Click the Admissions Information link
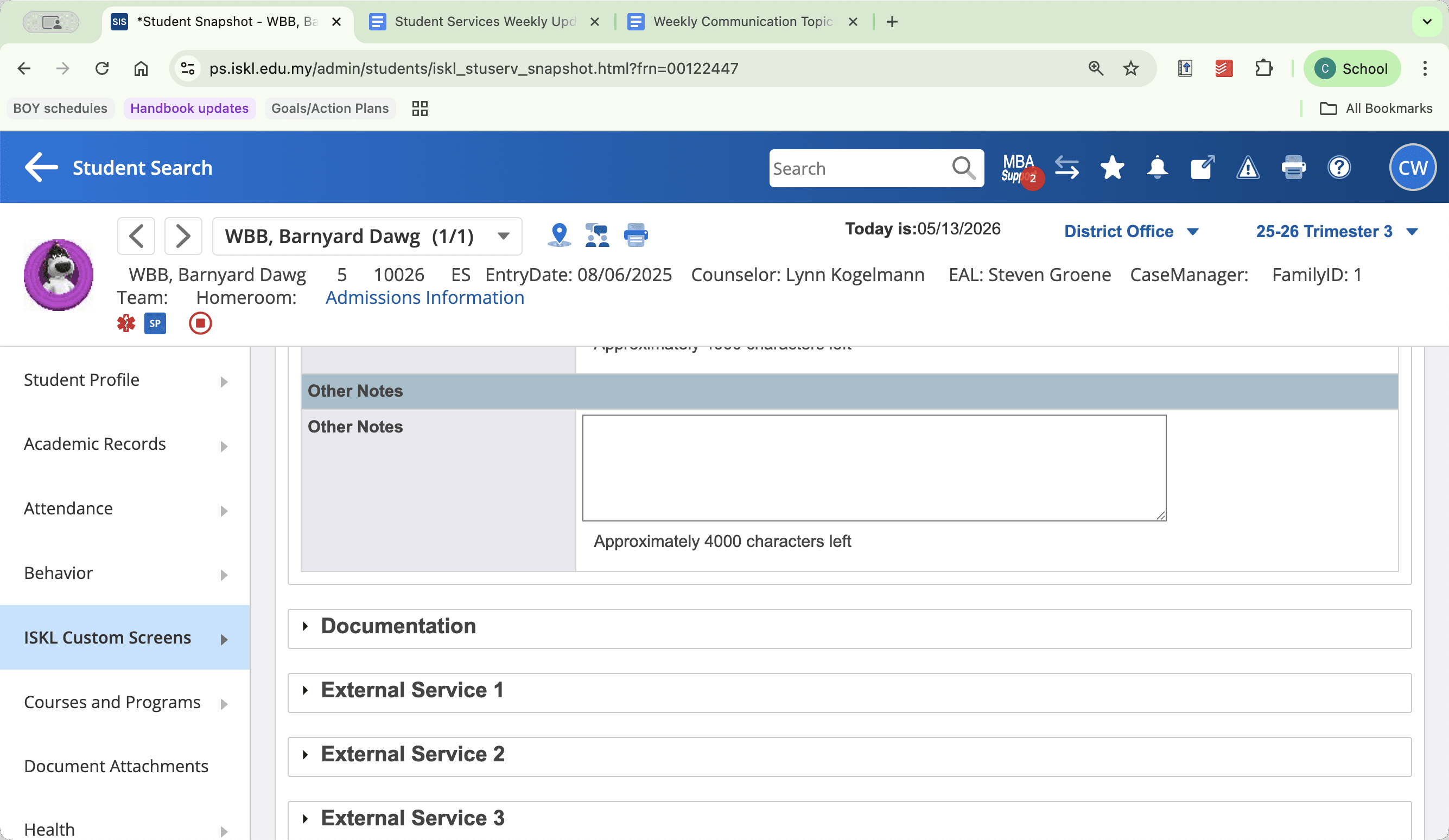The height and width of the screenshot is (840, 1449). pyautogui.click(x=424, y=298)
